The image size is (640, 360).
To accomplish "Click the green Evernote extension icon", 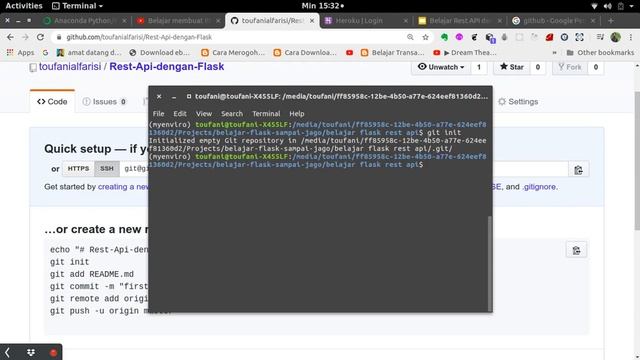I will [x=444, y=37].
